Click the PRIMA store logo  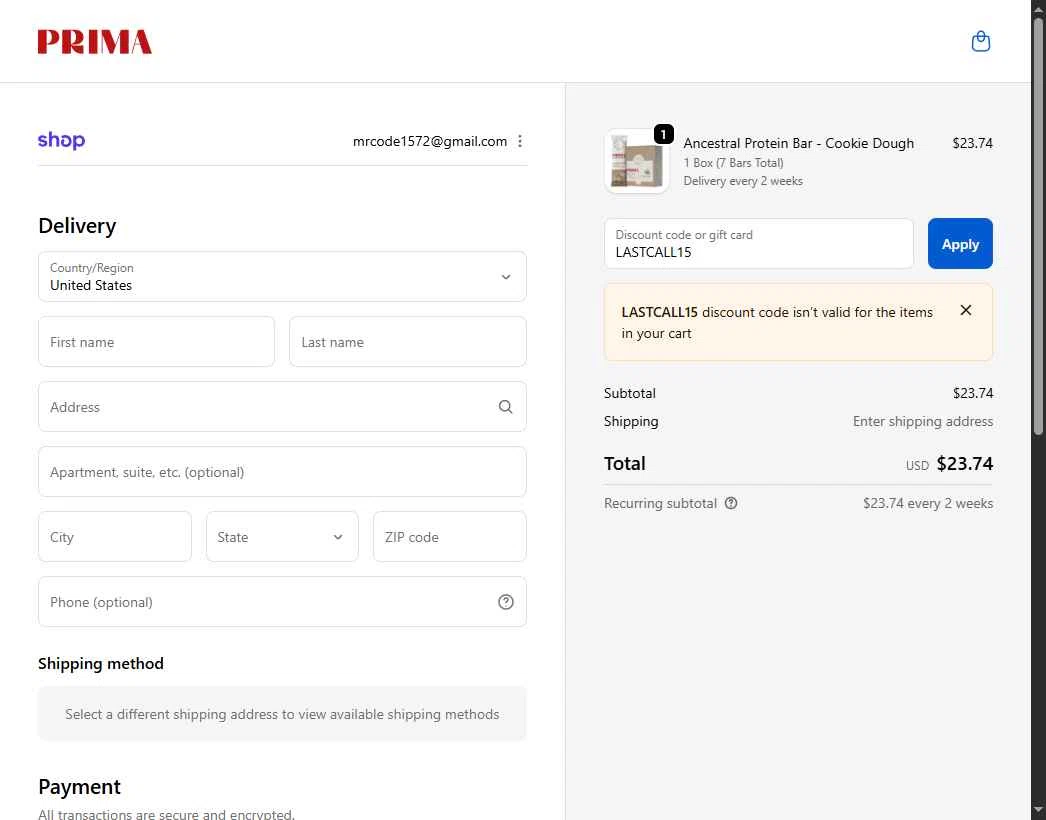(95, 42)
